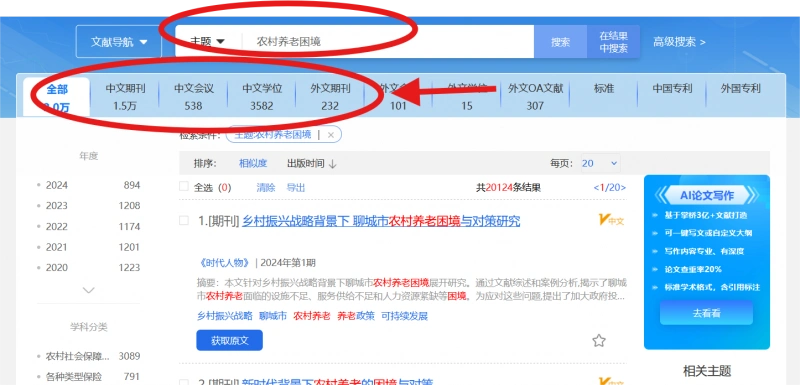Click the 在结果中搜索 button
This screenshot has width=800, height=385.
(613, 42)
